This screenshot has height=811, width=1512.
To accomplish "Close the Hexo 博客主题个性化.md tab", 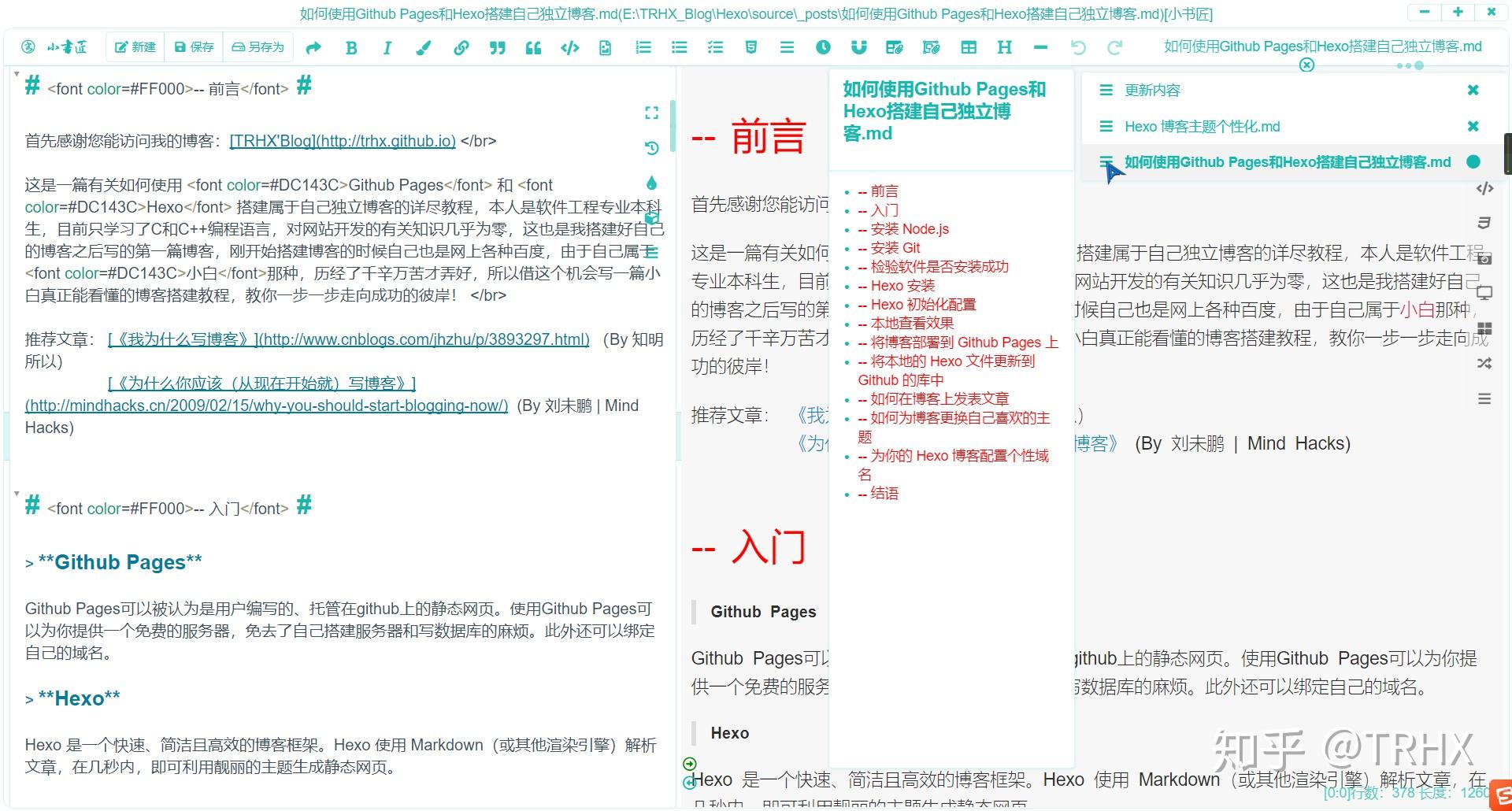I will coord(1473,126).
